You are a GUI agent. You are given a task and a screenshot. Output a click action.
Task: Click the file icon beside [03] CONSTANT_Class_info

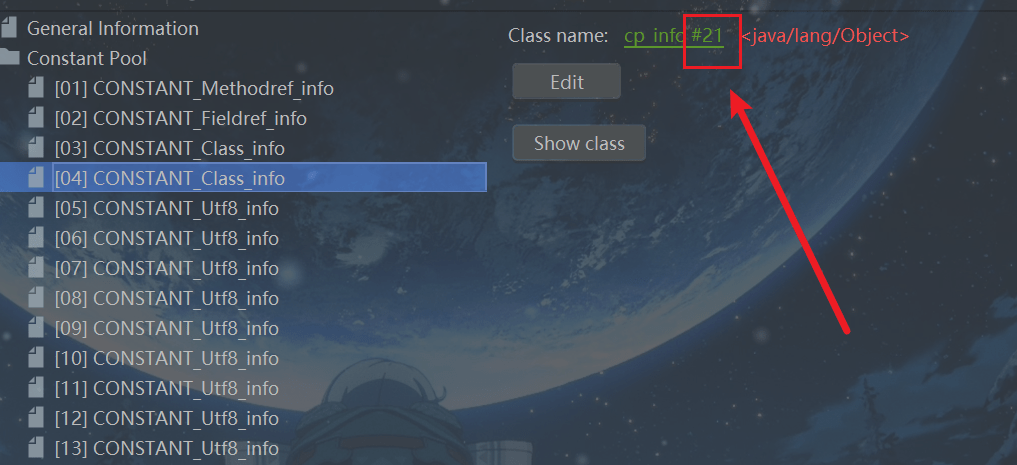(x=36, y=148)
